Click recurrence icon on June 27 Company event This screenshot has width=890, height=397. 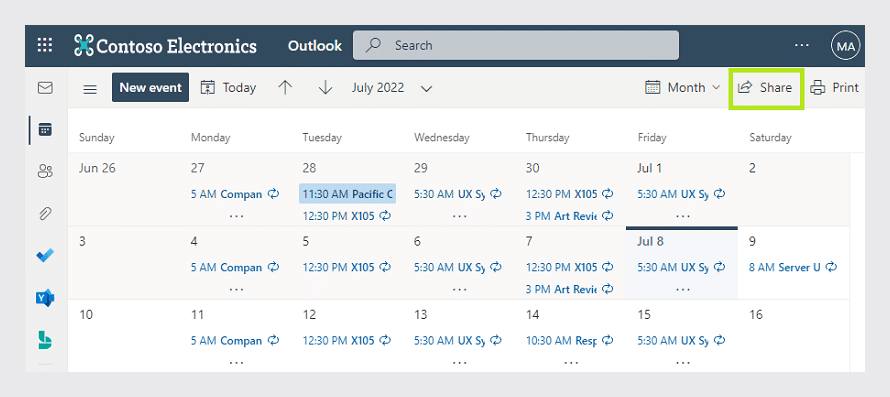point(273,194)
